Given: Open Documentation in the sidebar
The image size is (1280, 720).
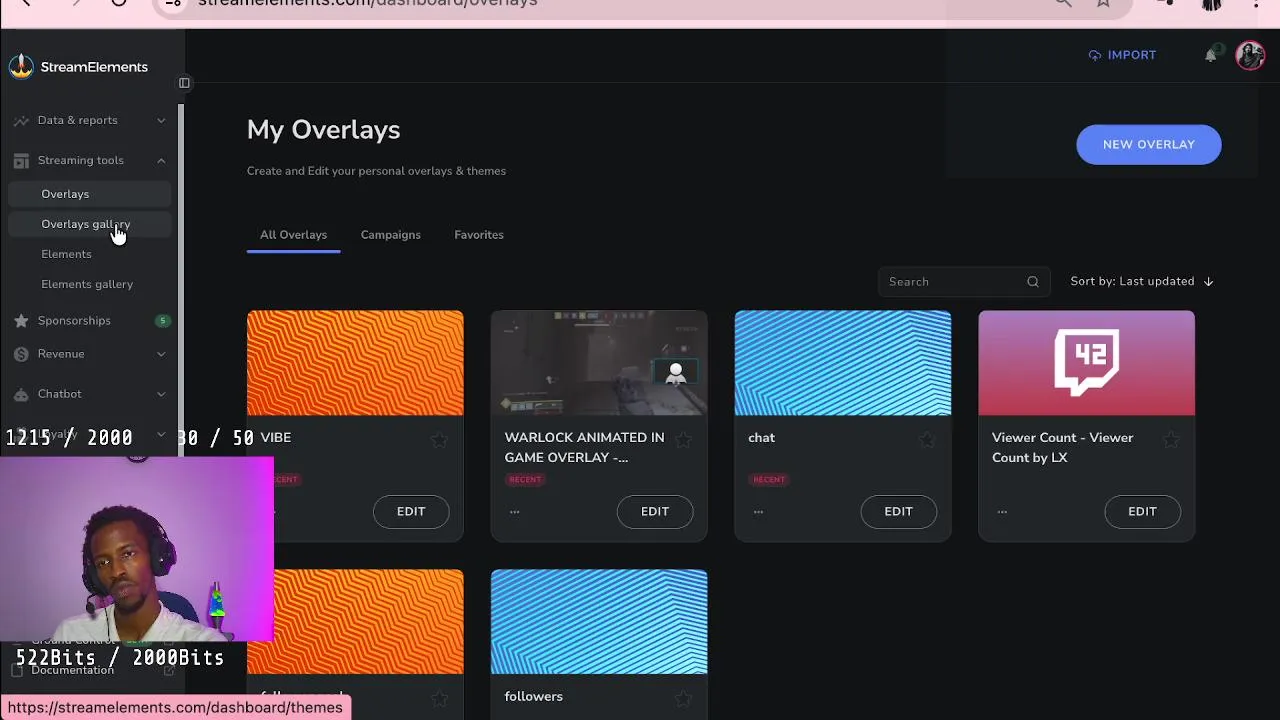Looking at the screenshot, I should click(x=72, y=670).
